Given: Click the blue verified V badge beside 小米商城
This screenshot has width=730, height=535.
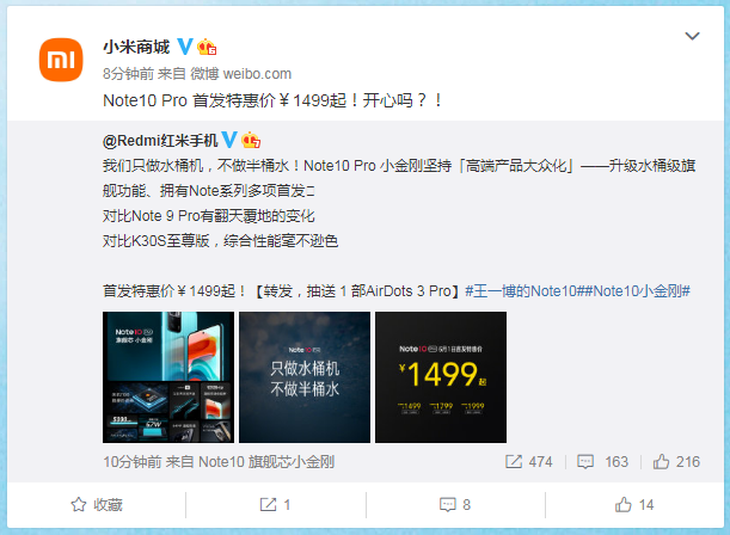Looking at the screenshot, I should [x=185, y=47].
